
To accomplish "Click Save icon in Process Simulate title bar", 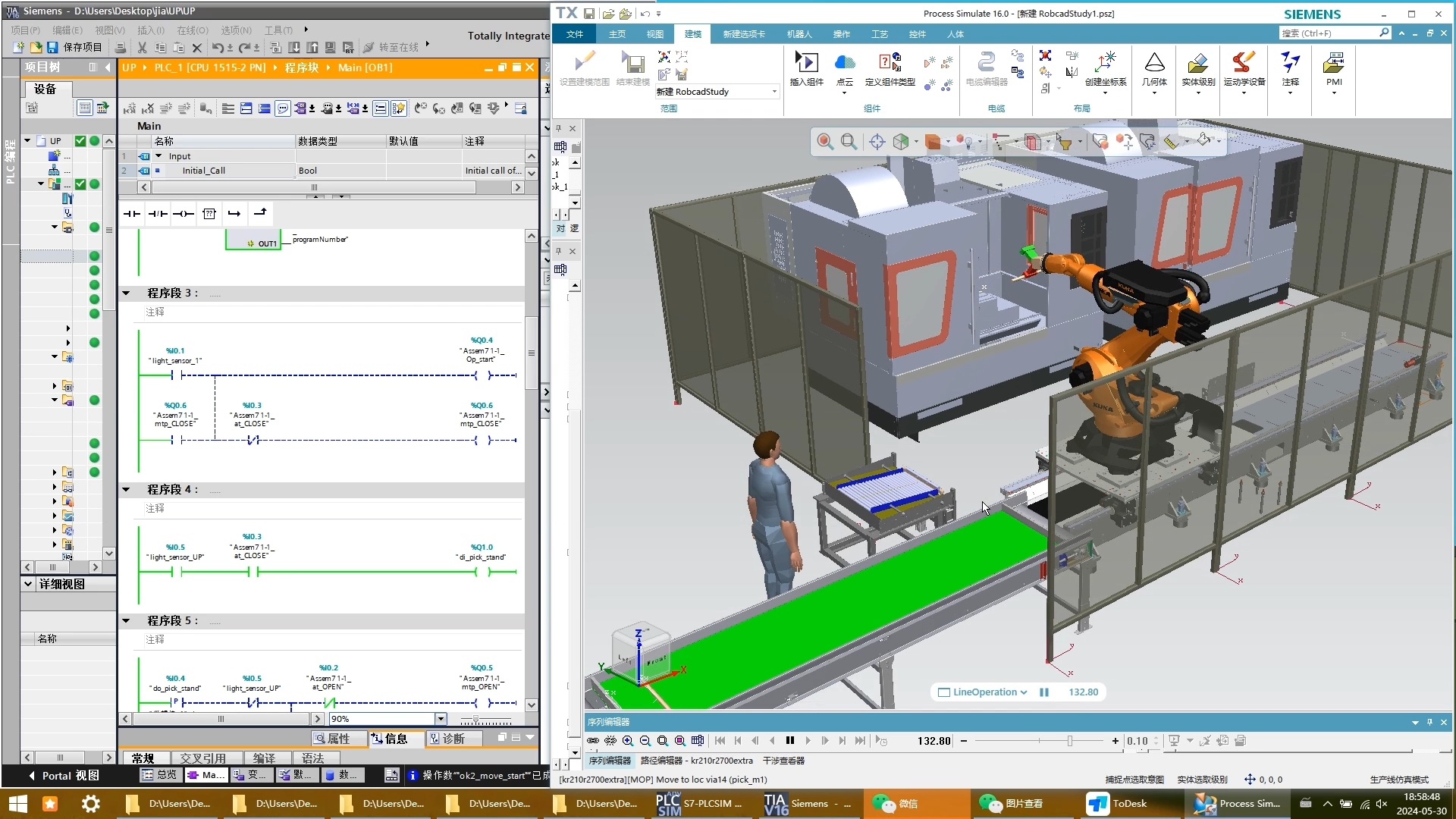I will coord(589,14).
